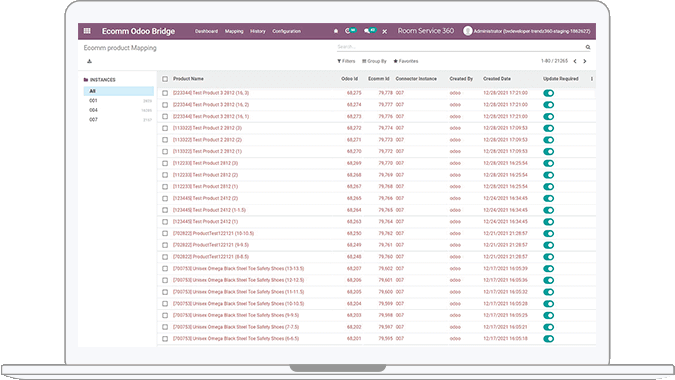Toggle Update Required for Odoo Id 68,275
This screenshot has width=675, height=380.
coord(548,93)
